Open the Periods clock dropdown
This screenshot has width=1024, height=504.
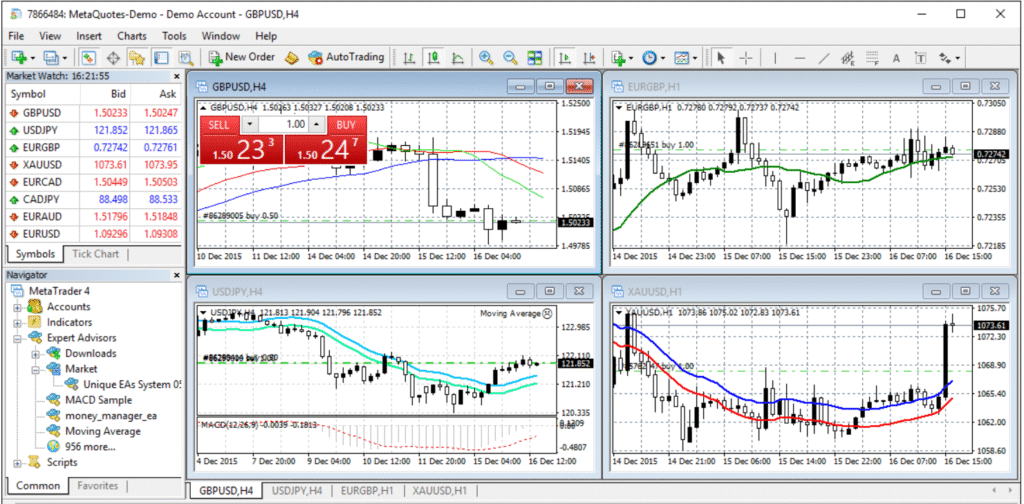click(654, 58)
